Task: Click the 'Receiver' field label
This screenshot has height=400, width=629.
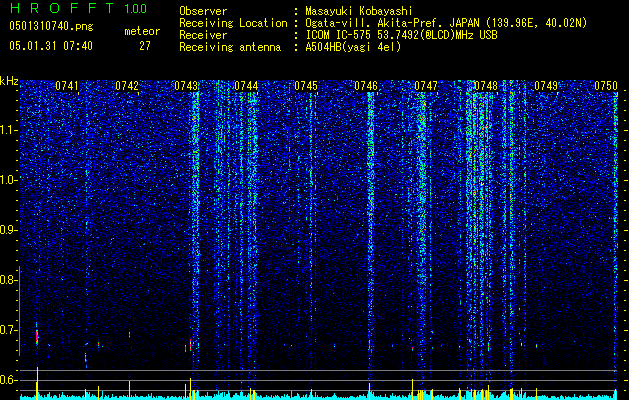Action: [203, 35]
